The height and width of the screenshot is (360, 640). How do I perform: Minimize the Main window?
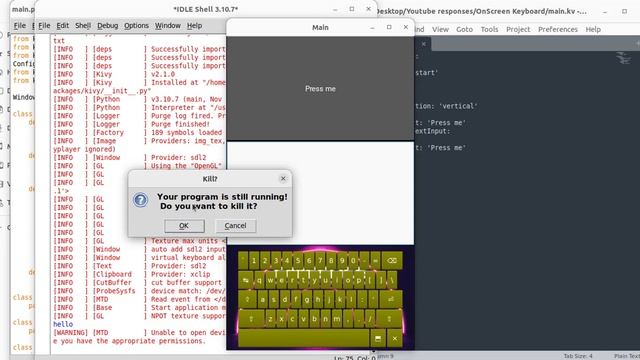[x=372, y=27]
